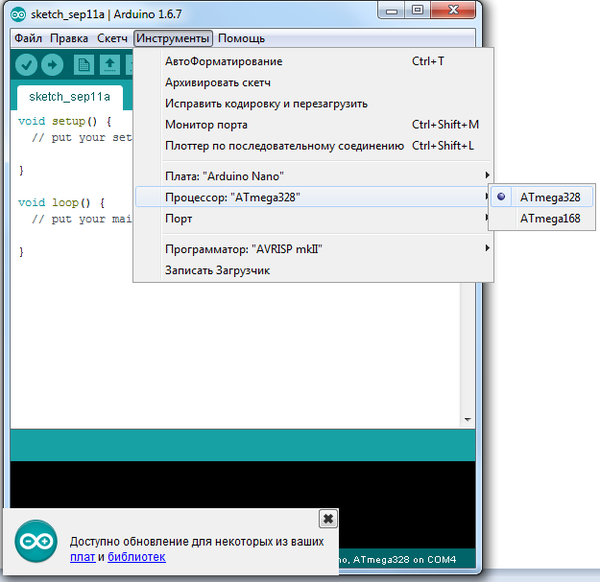Open the Файл menu
This screenshot has height=582, width=600.
tap(28, 38)
